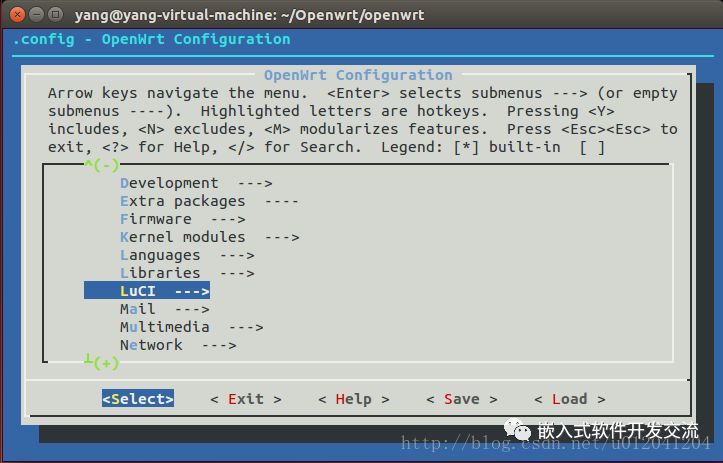Open the Kernel modules submenu
Image resolution: width=723 pixels, height=463 pixels.
coord(209,237)
